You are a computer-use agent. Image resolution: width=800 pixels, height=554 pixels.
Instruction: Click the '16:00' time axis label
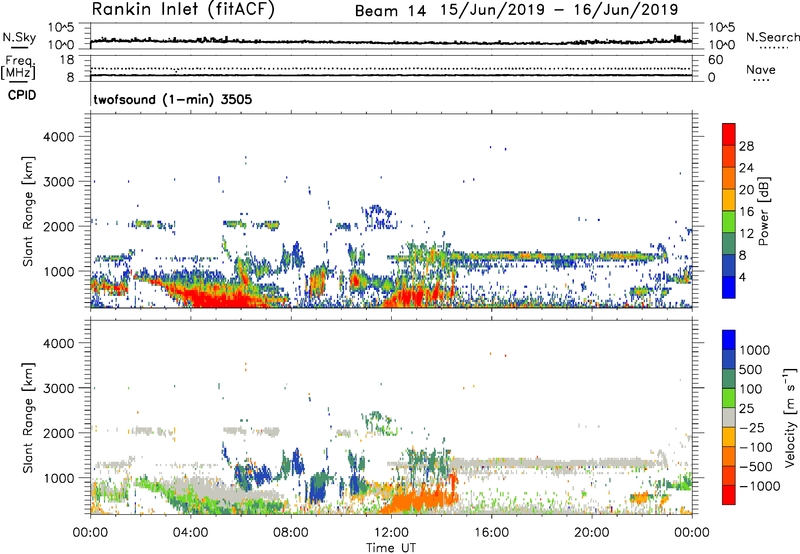[491, 533]
